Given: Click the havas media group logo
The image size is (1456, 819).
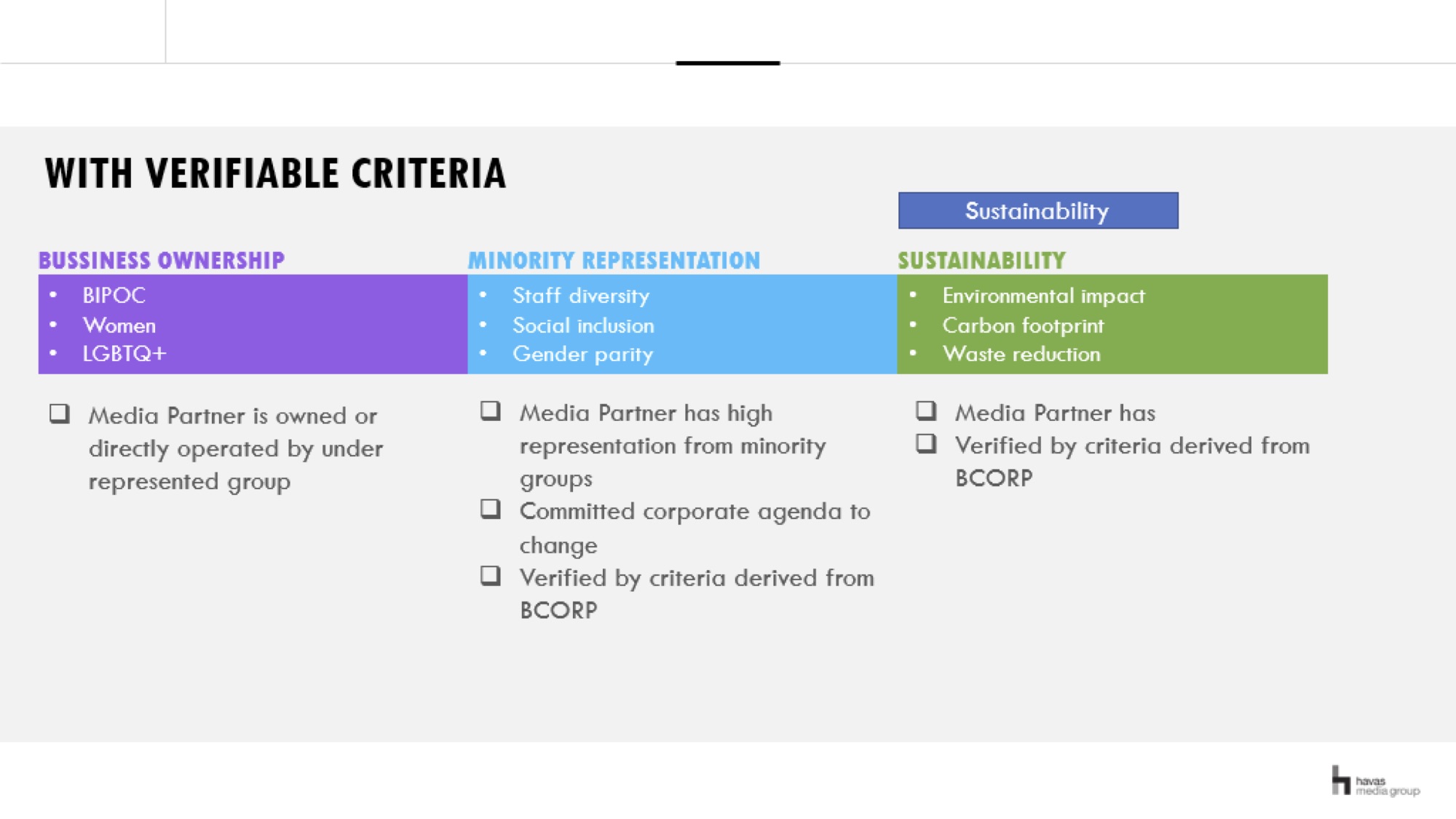Looking at the screenshot, I should pyautogui.click(x=1374, y=781).
